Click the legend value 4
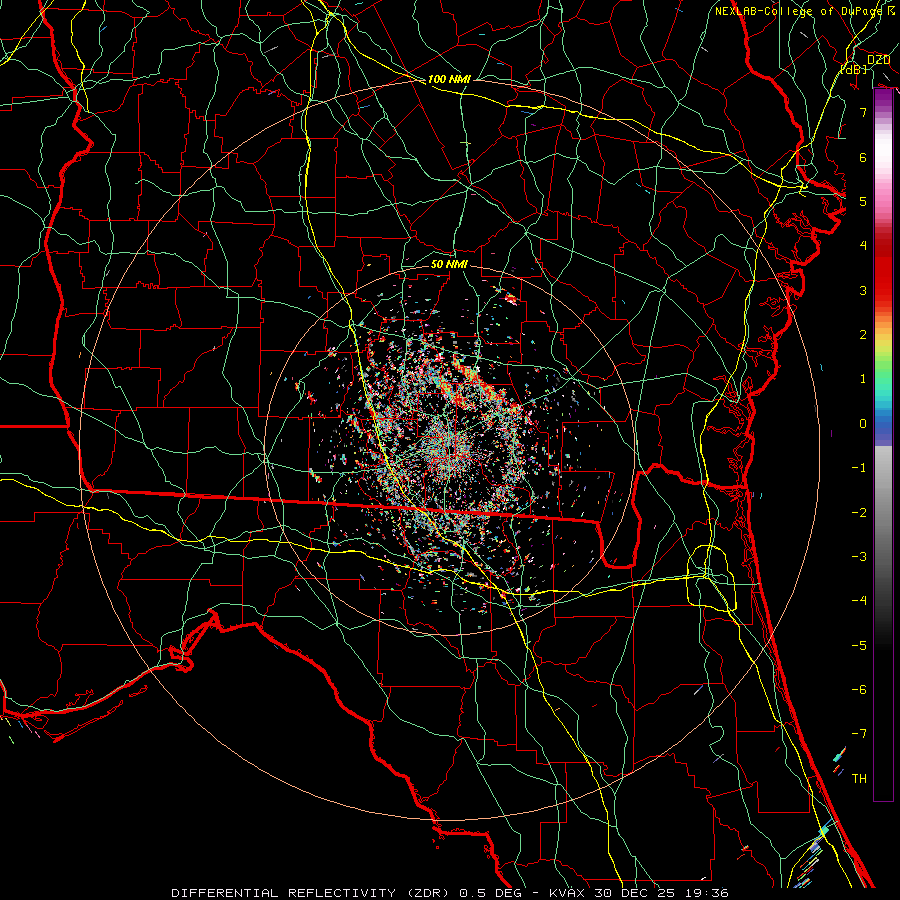This screenshot has width=900, height=900. pyautogui.click(x=863, y=246)
